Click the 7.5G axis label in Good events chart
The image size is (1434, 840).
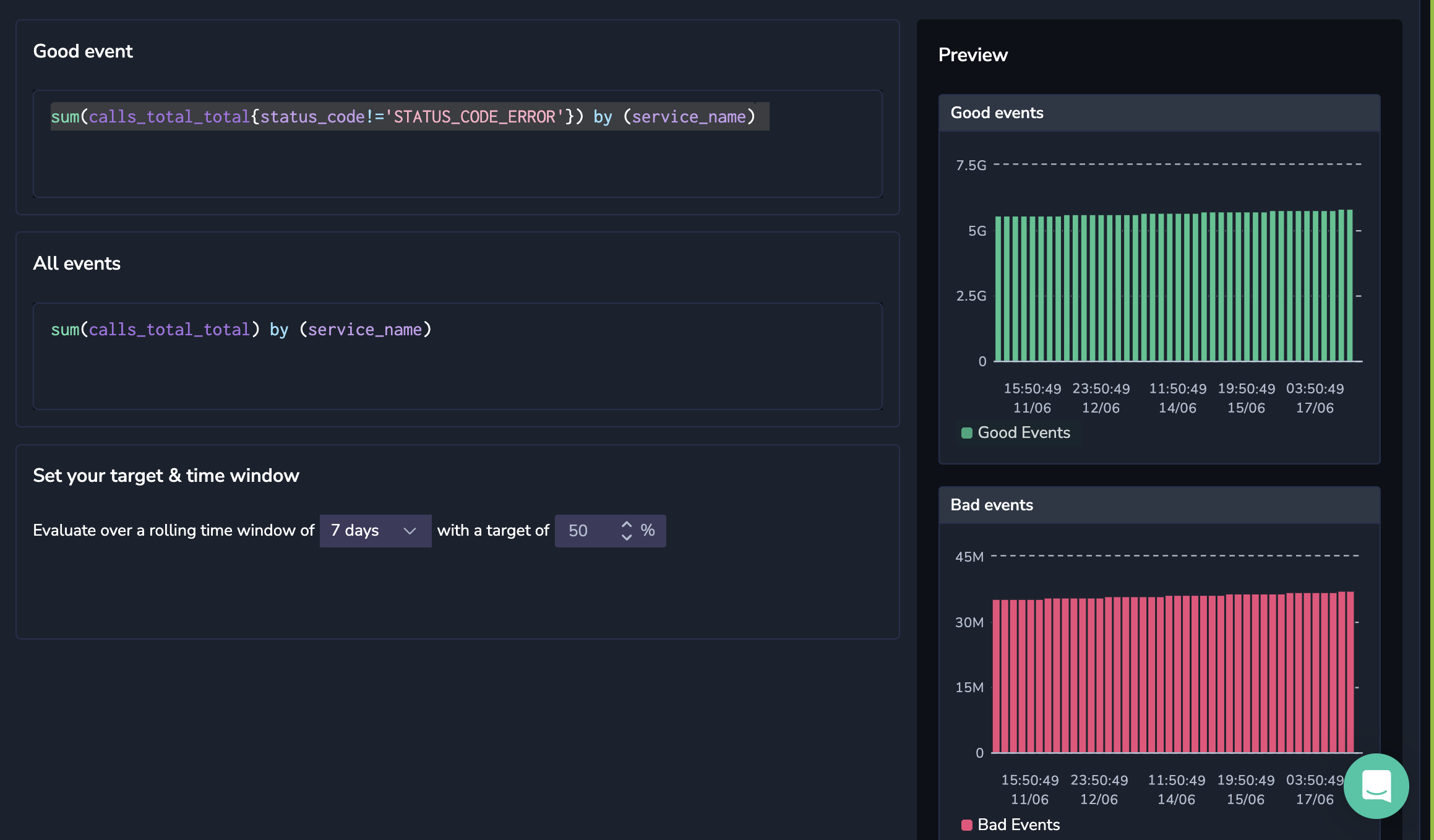971,165
